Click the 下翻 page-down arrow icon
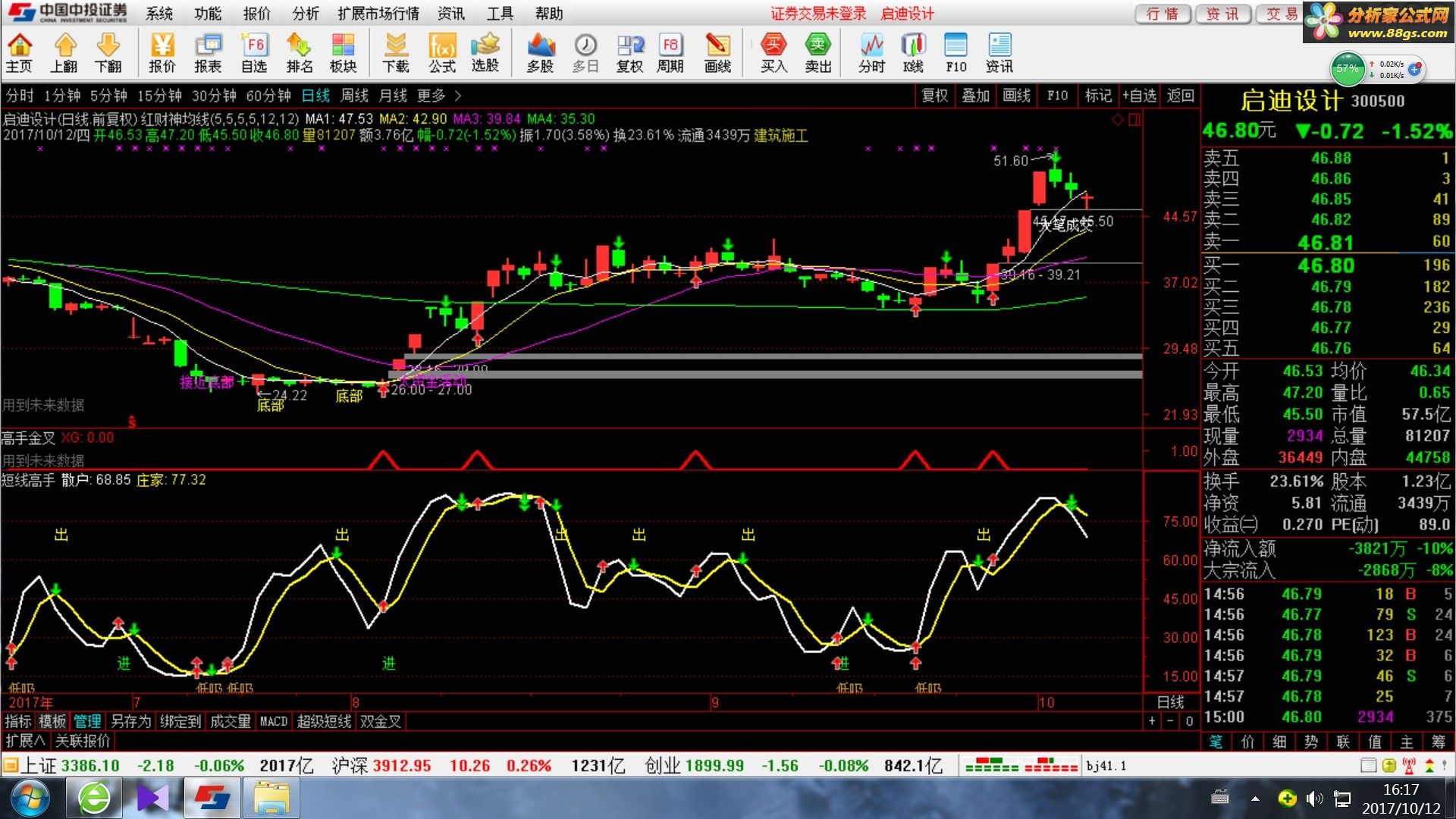 click(x=108, y=53)
